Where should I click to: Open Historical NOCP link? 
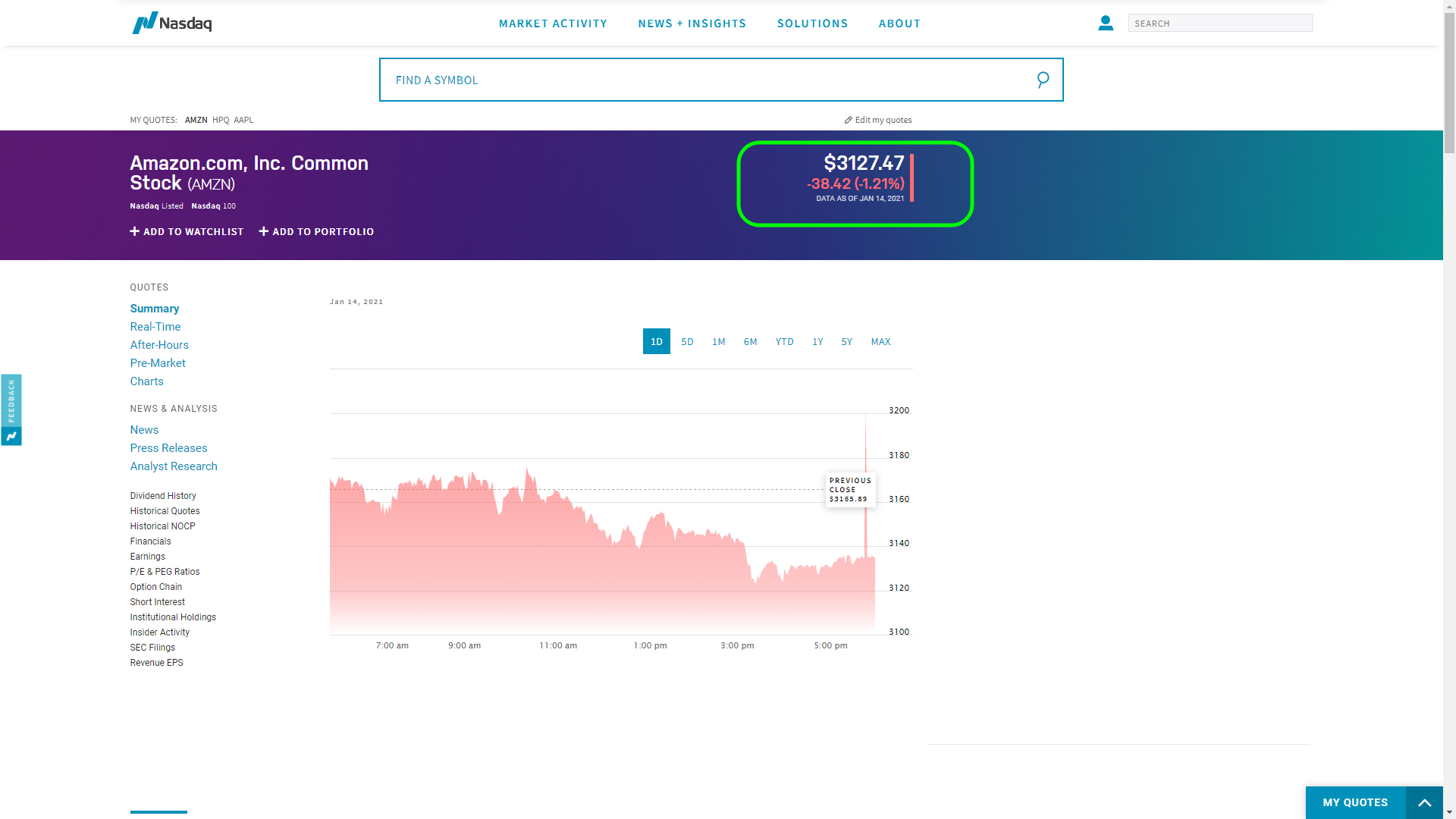tap(162, 526)
